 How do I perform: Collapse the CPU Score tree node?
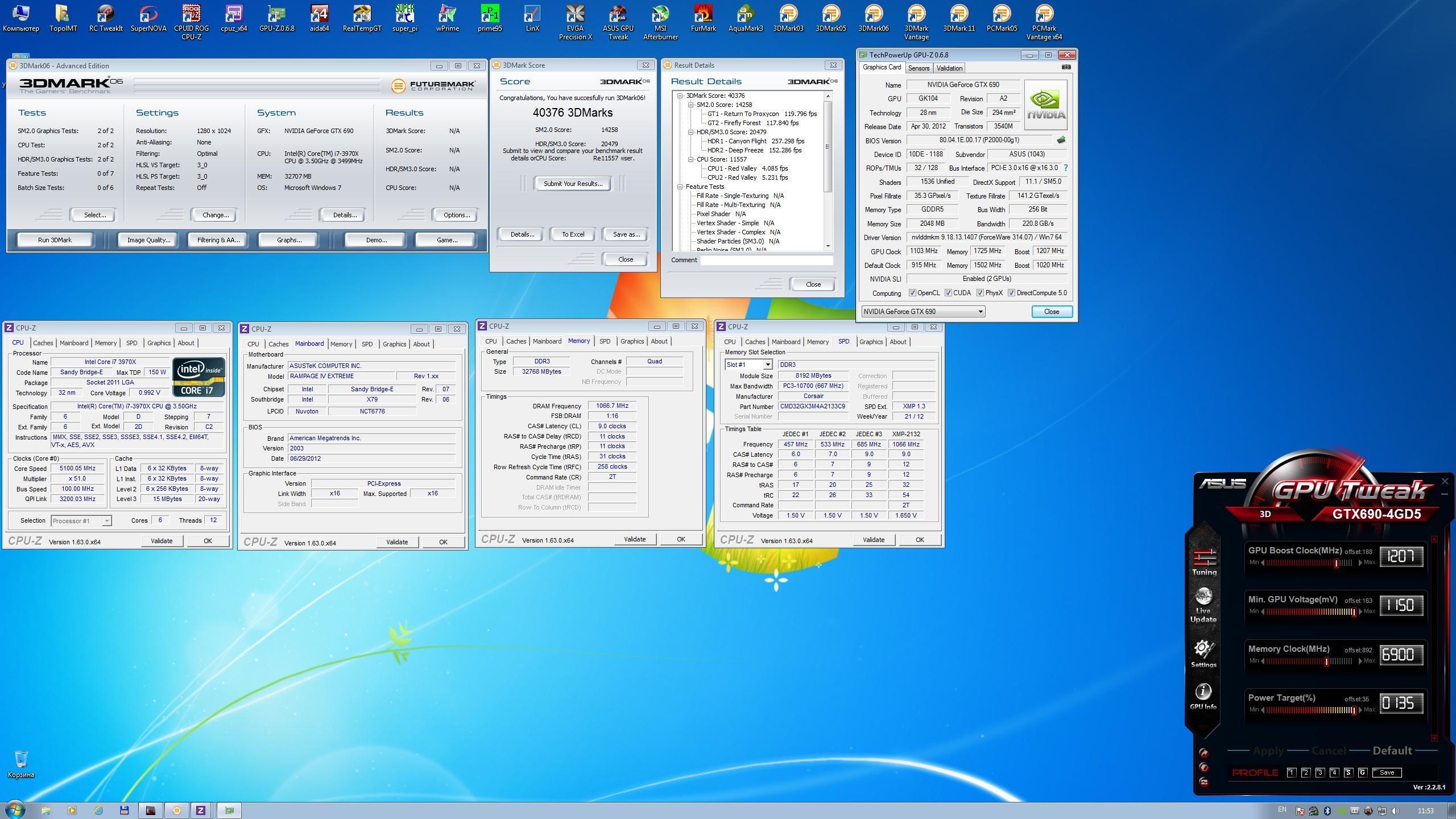click(x=690, y=159)
